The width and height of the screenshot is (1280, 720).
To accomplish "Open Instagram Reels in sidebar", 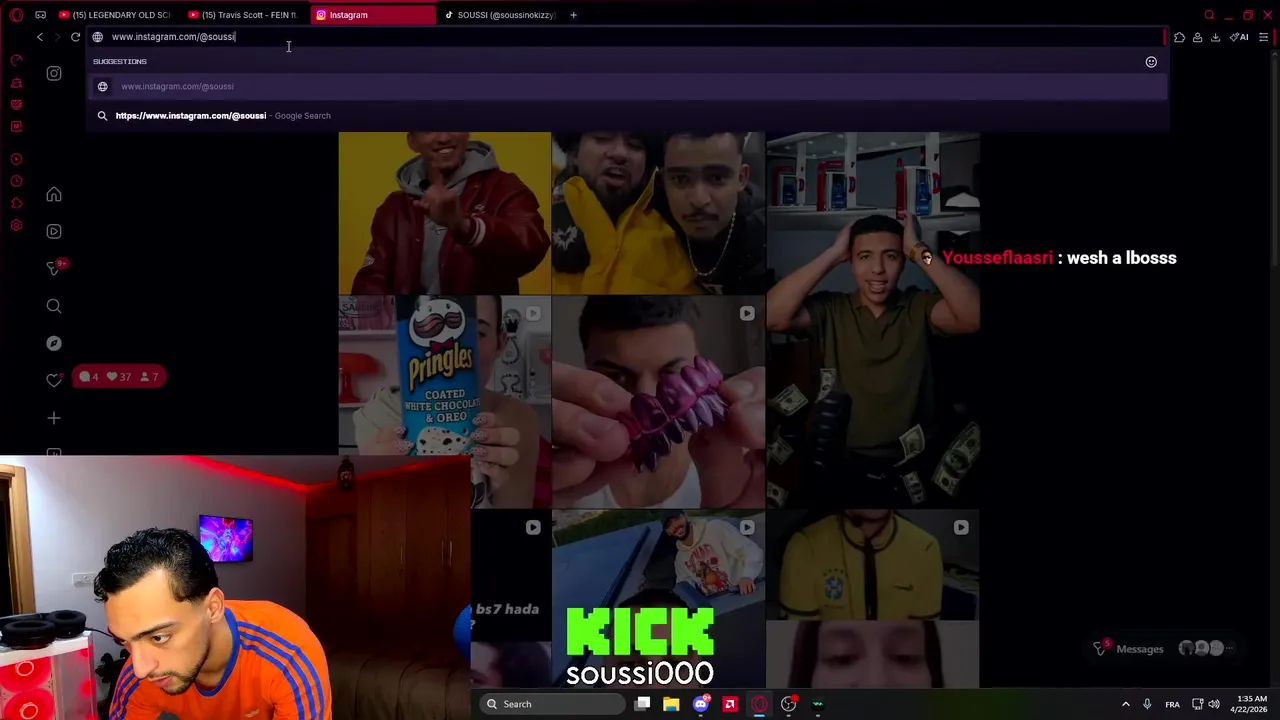I will [54, 231].
